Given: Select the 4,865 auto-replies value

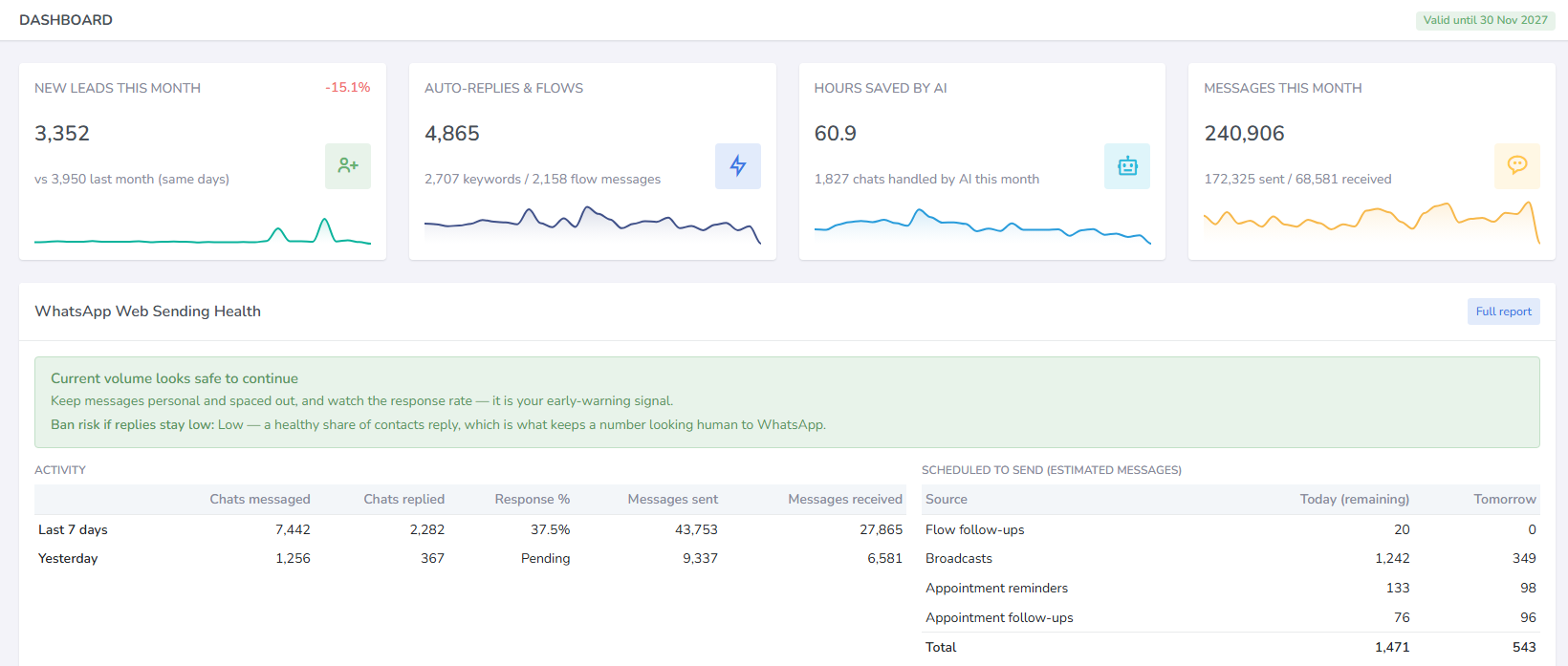Looking at the screenshot, I should pyautogui.click(x=452, y=134).
